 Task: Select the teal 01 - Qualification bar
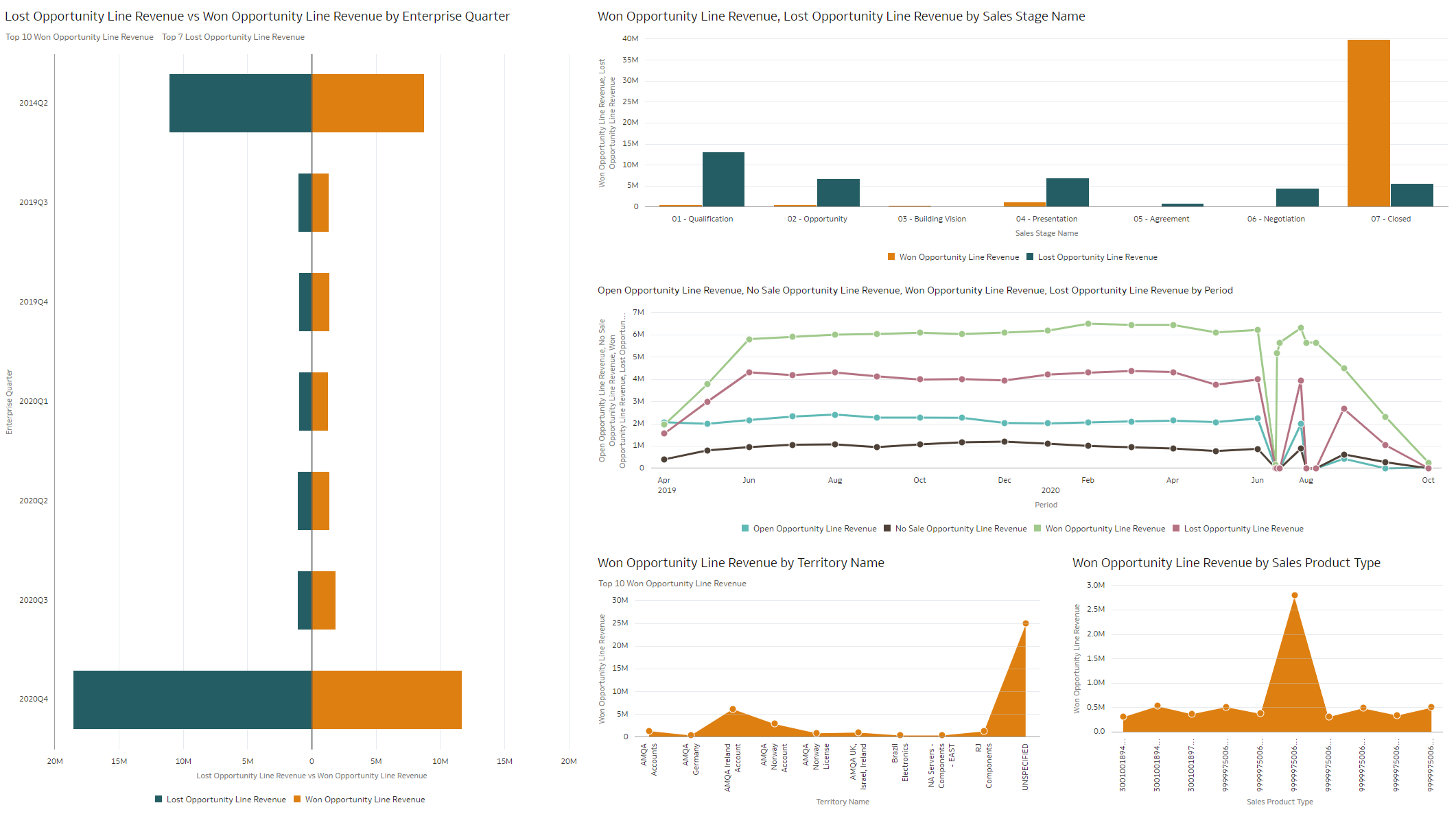(x=722, y=178)
